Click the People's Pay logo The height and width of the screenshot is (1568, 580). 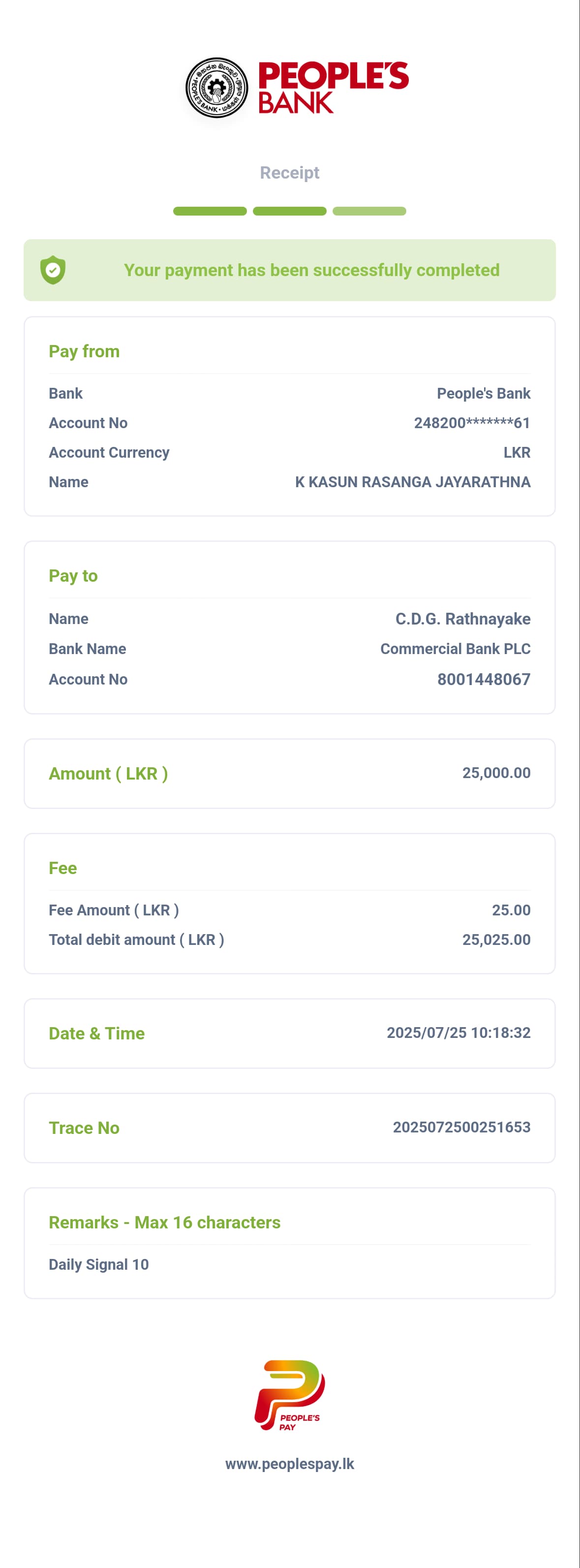pos(290,1395)
